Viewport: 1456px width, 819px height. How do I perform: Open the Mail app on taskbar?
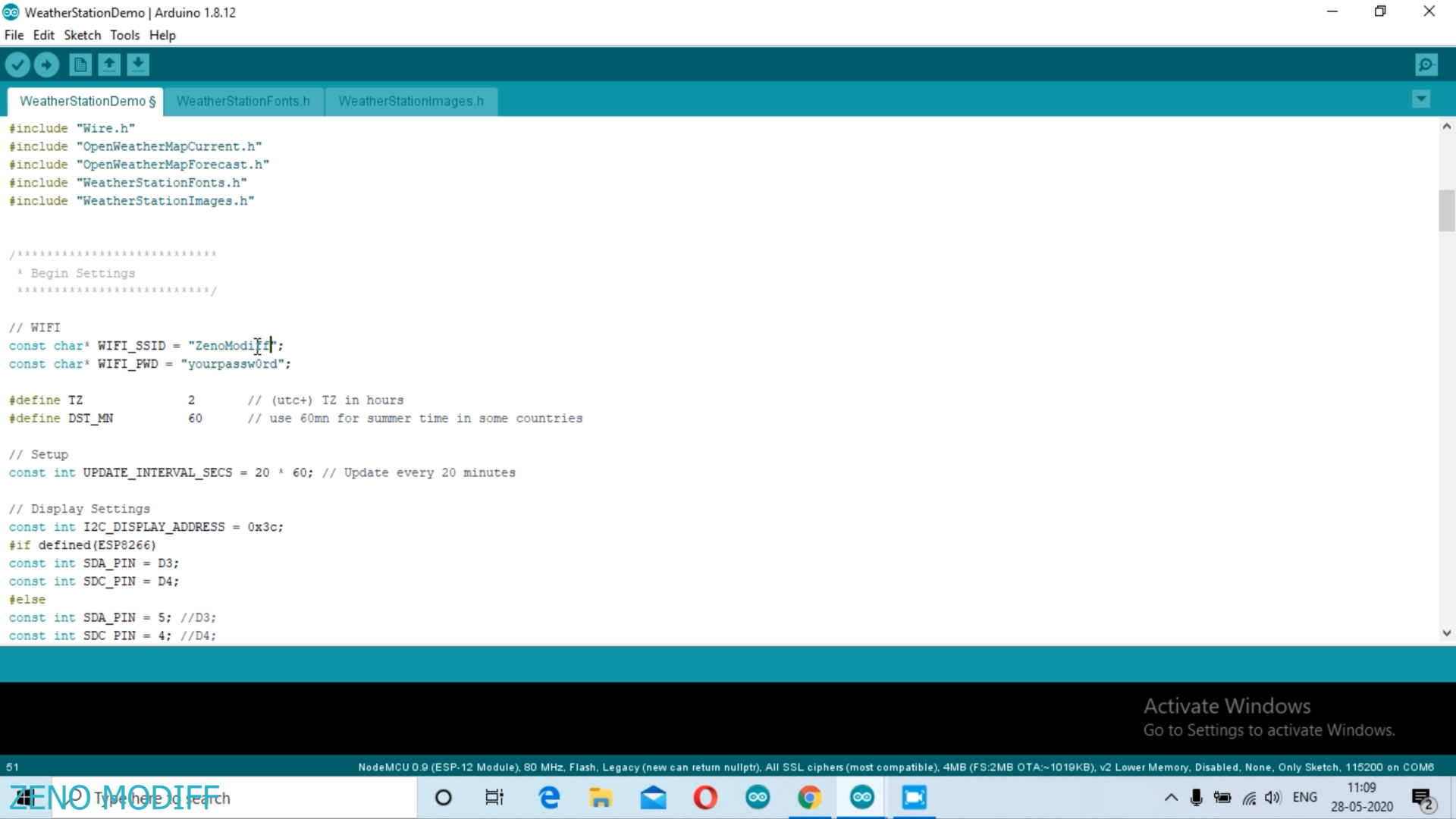point(653,798)
